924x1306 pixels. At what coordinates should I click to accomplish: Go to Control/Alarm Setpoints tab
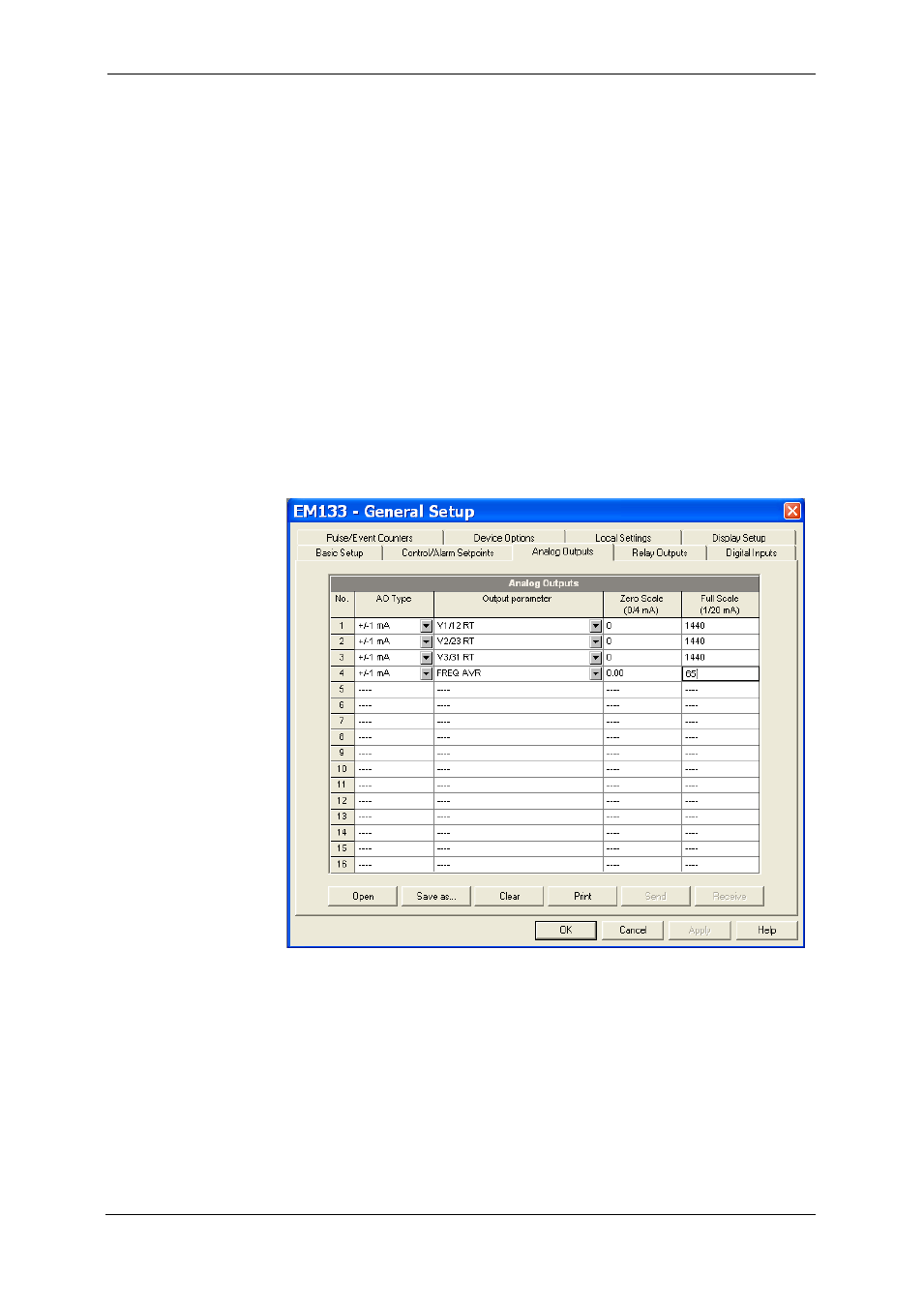[x=447, y=553]
